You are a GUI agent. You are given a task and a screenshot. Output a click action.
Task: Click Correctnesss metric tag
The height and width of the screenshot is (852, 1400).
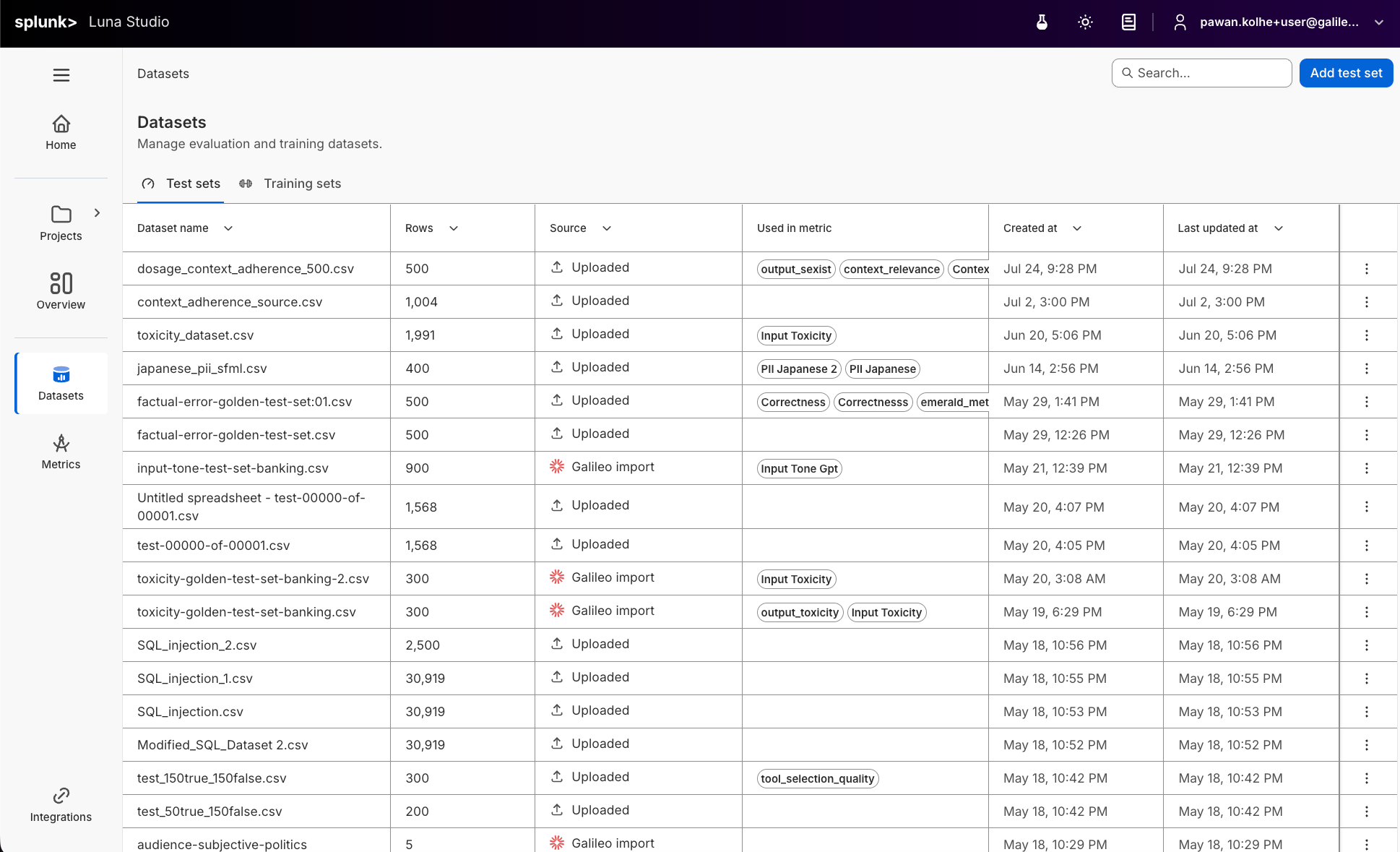(x=873, y=403)
